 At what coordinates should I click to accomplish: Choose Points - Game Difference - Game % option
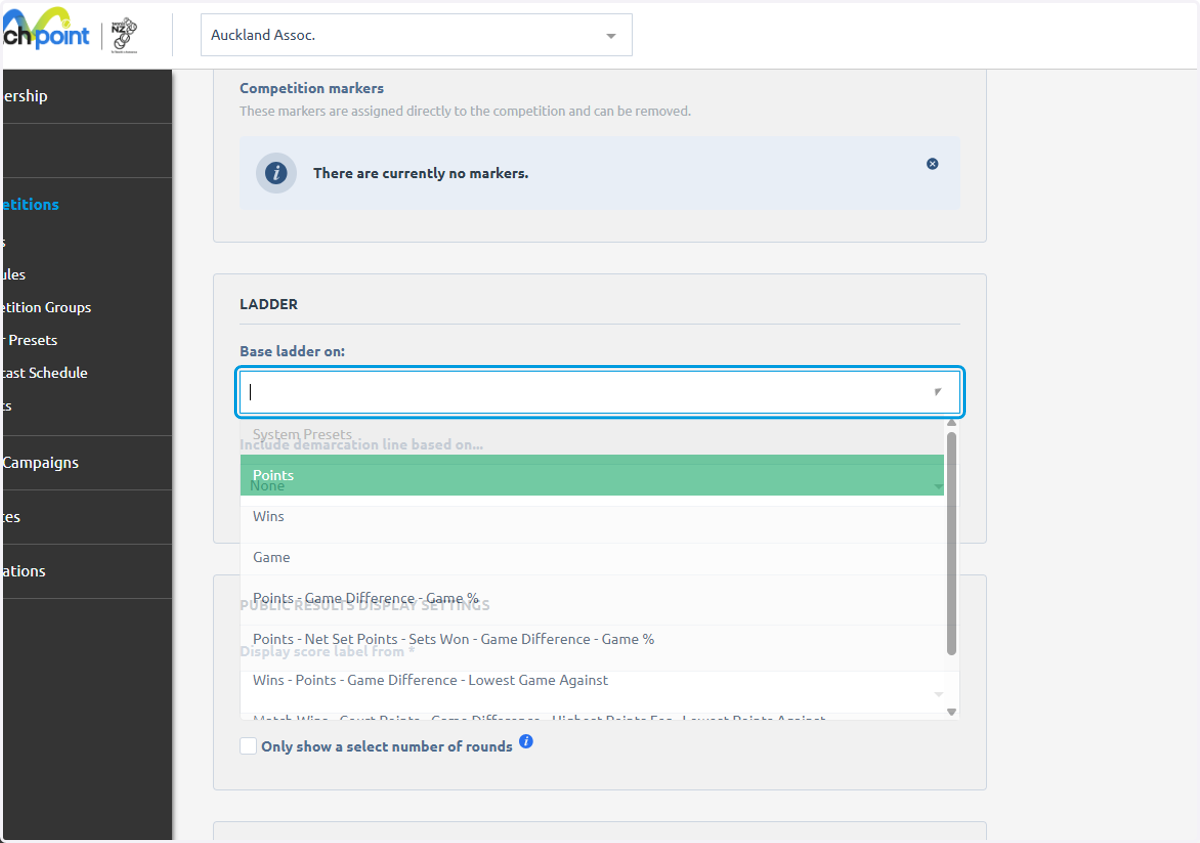pyautogui.click(x=592, y=598)
